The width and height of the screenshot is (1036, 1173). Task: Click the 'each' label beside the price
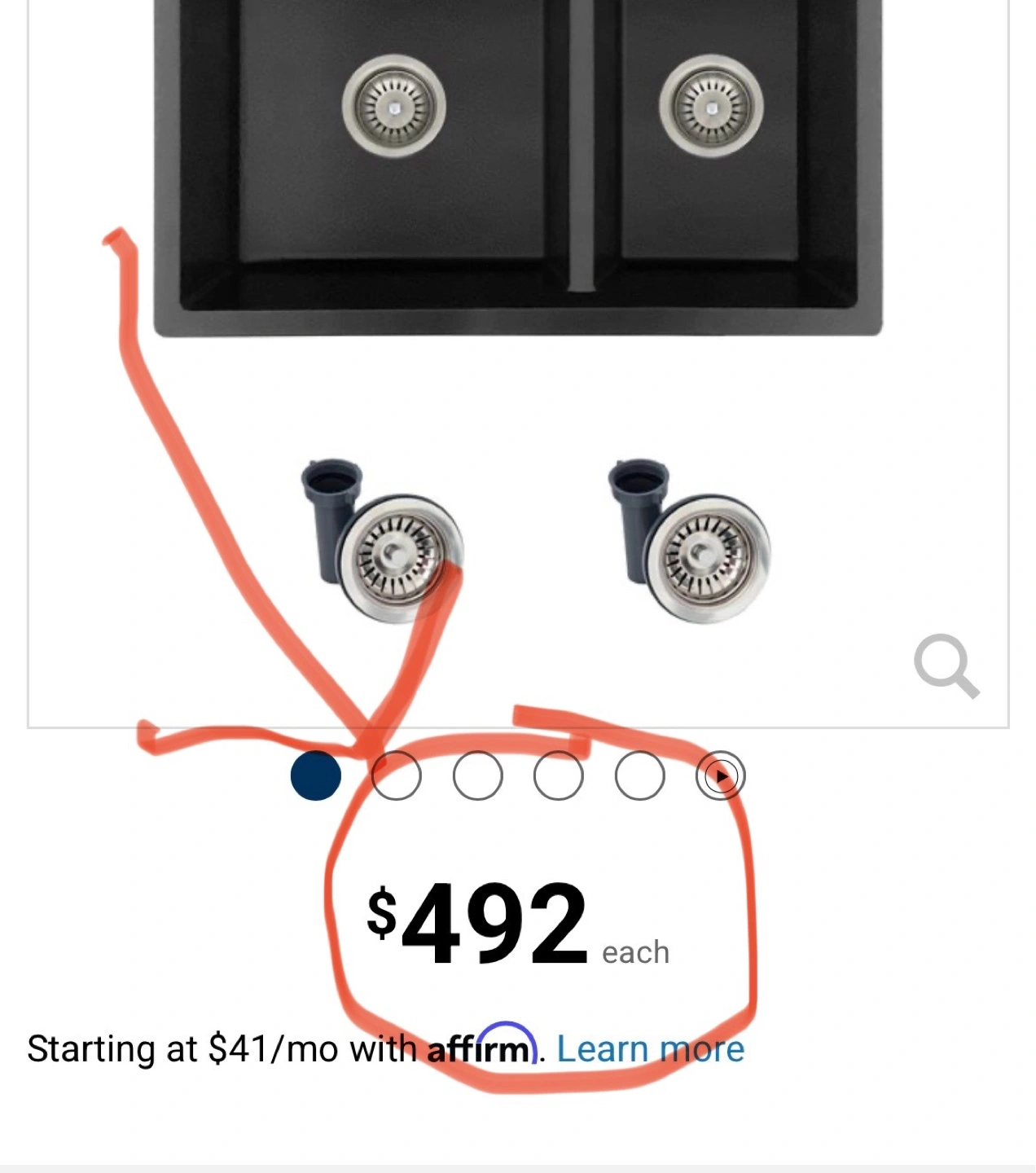point(635,952)
